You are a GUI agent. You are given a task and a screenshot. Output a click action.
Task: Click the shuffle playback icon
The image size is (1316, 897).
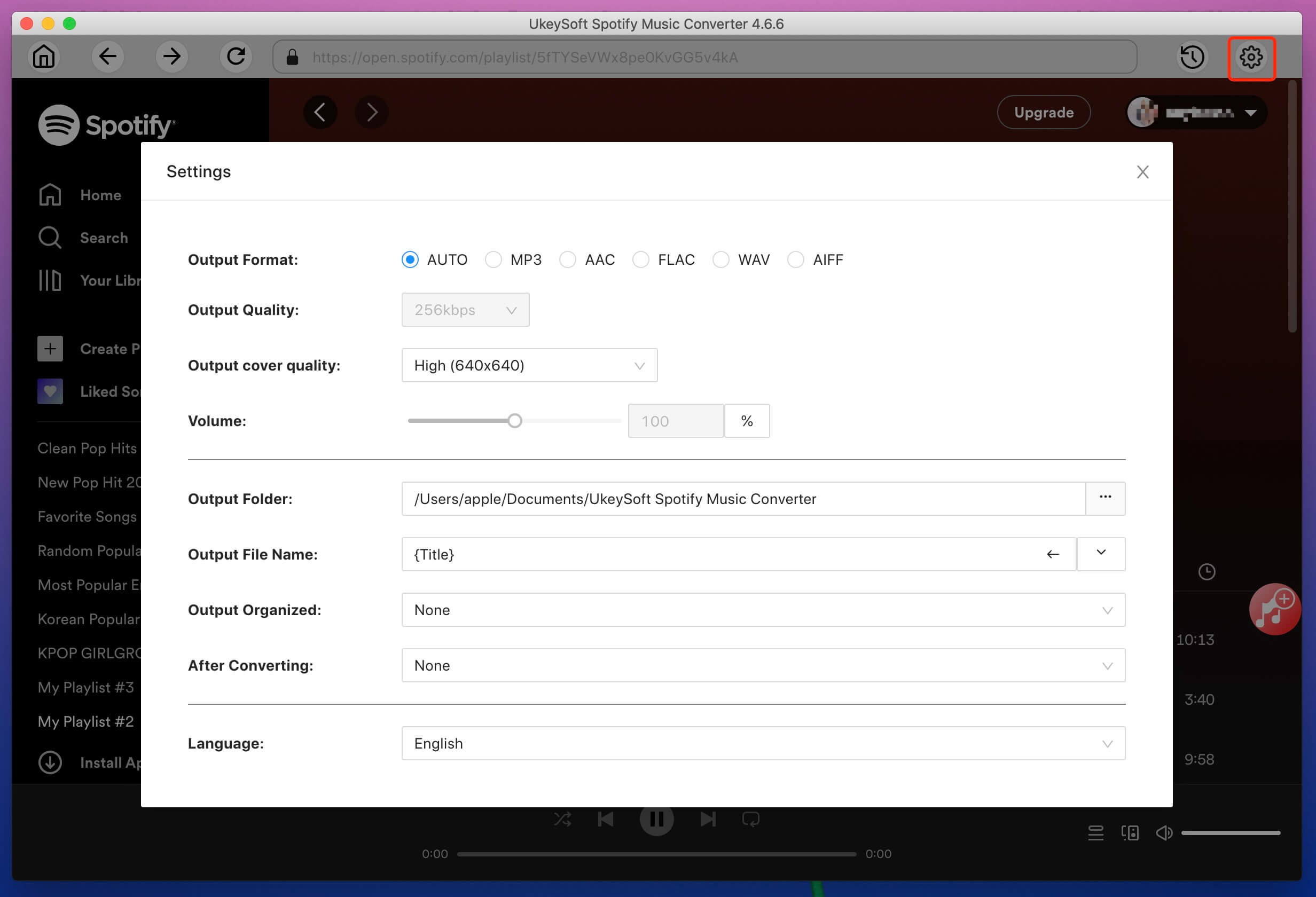click(561, 822)
